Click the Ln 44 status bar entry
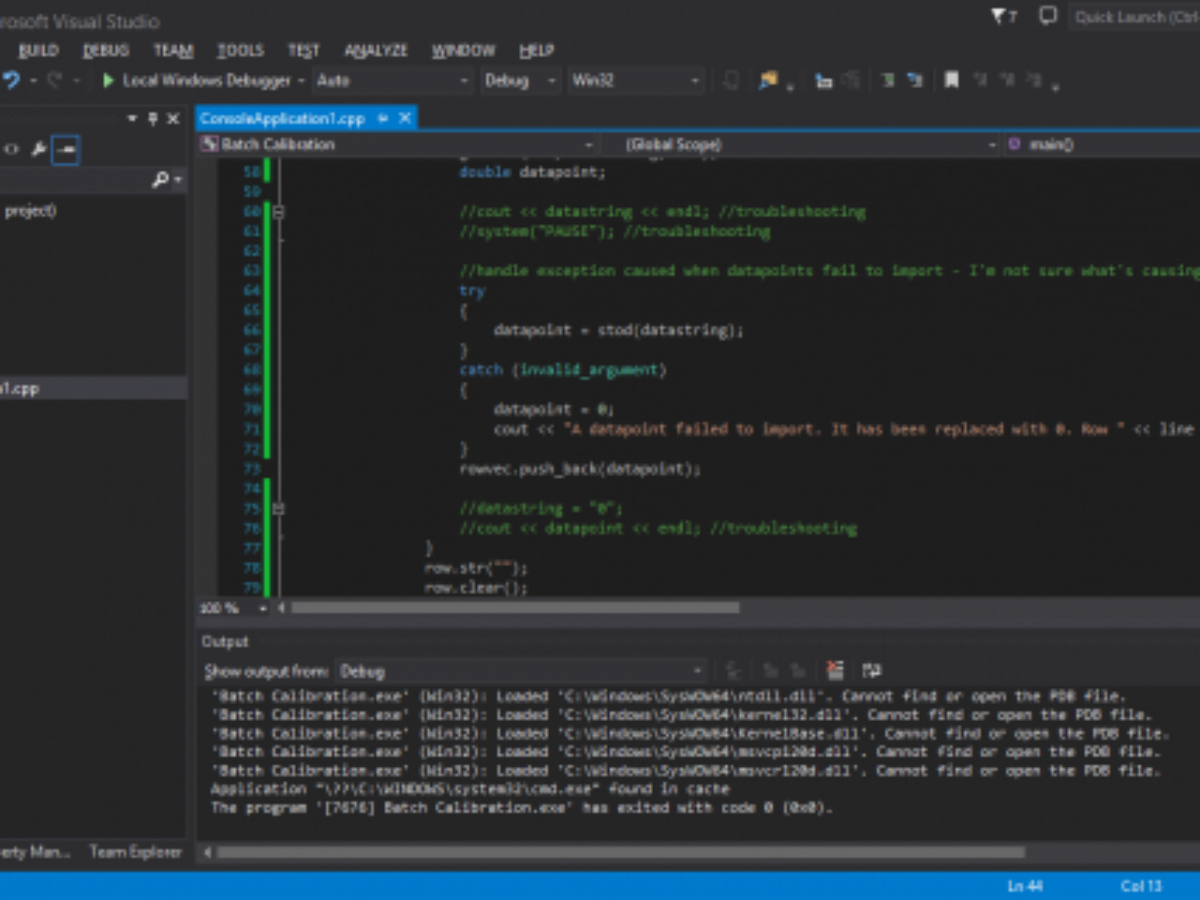1200x900 pixels. (1026, 886)
